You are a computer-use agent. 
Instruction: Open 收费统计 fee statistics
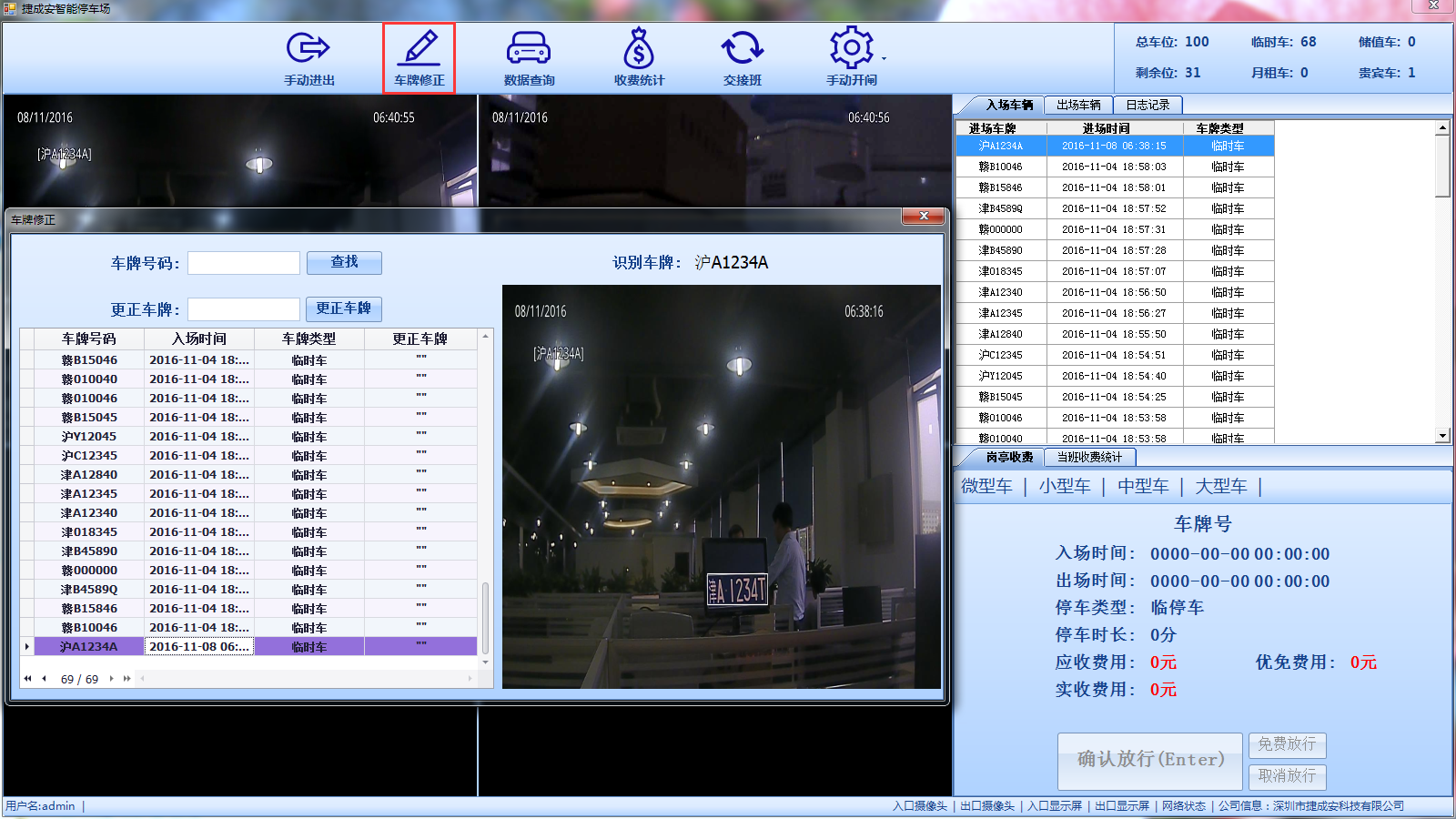click(638, 56)
